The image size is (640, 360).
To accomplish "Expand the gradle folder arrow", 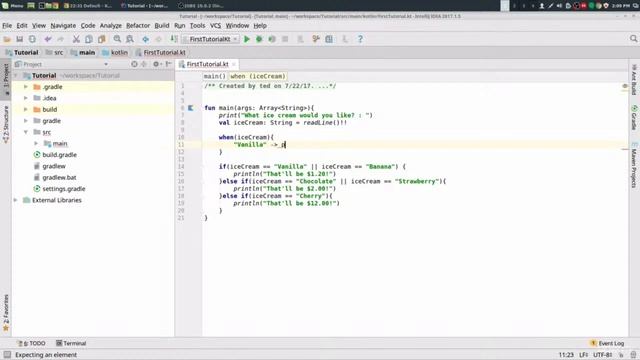I will pos(26,121).
